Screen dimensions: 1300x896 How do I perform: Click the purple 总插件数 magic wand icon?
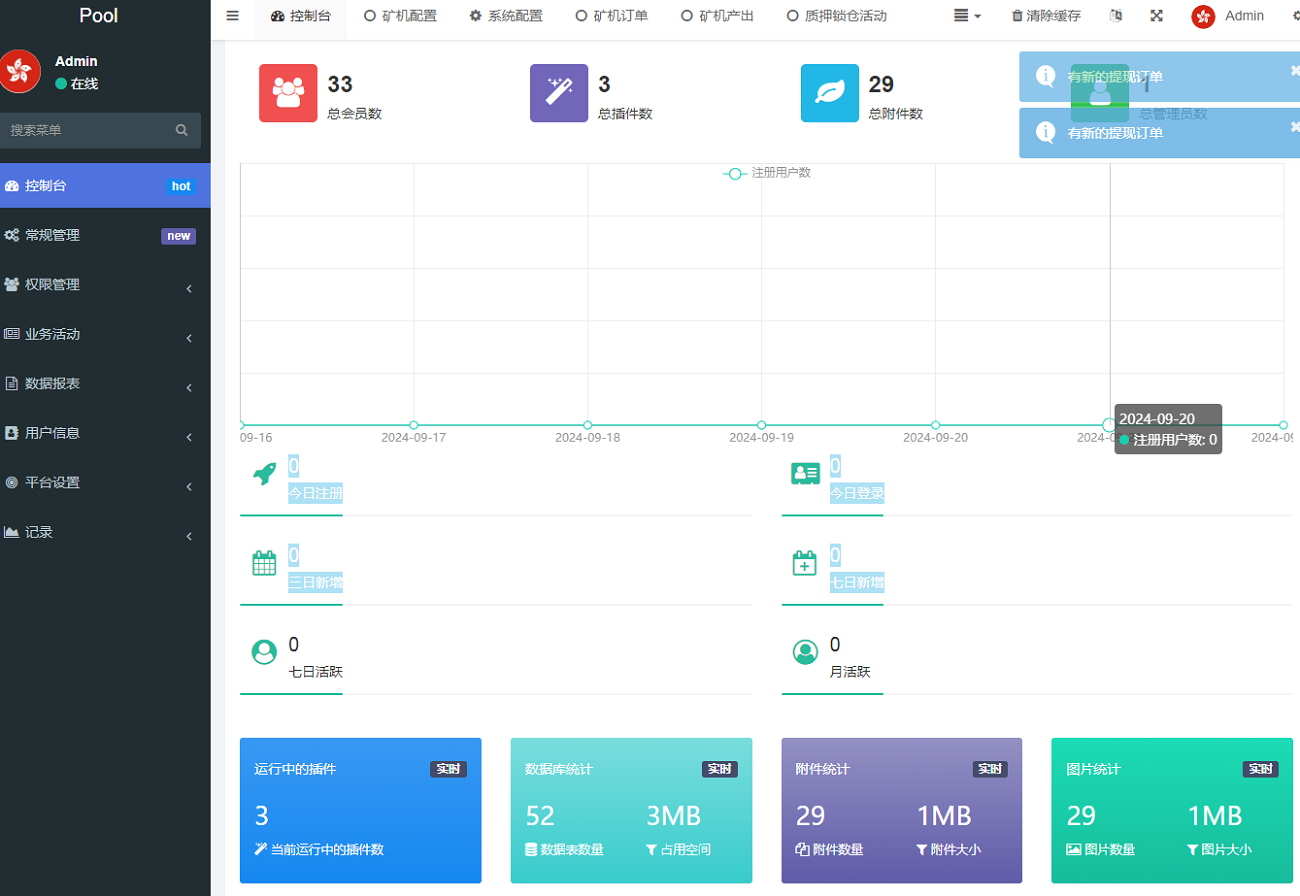tap(559, 93)
